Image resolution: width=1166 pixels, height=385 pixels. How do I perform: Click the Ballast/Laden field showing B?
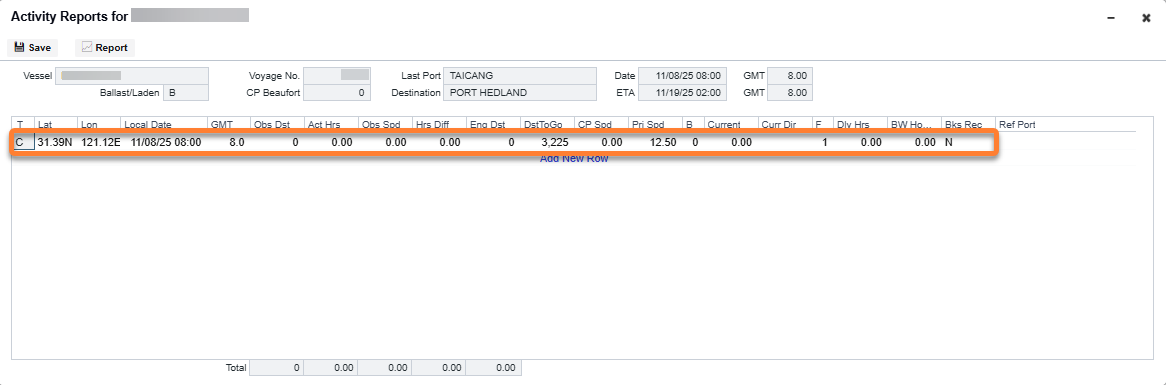[x=186, y=93]
